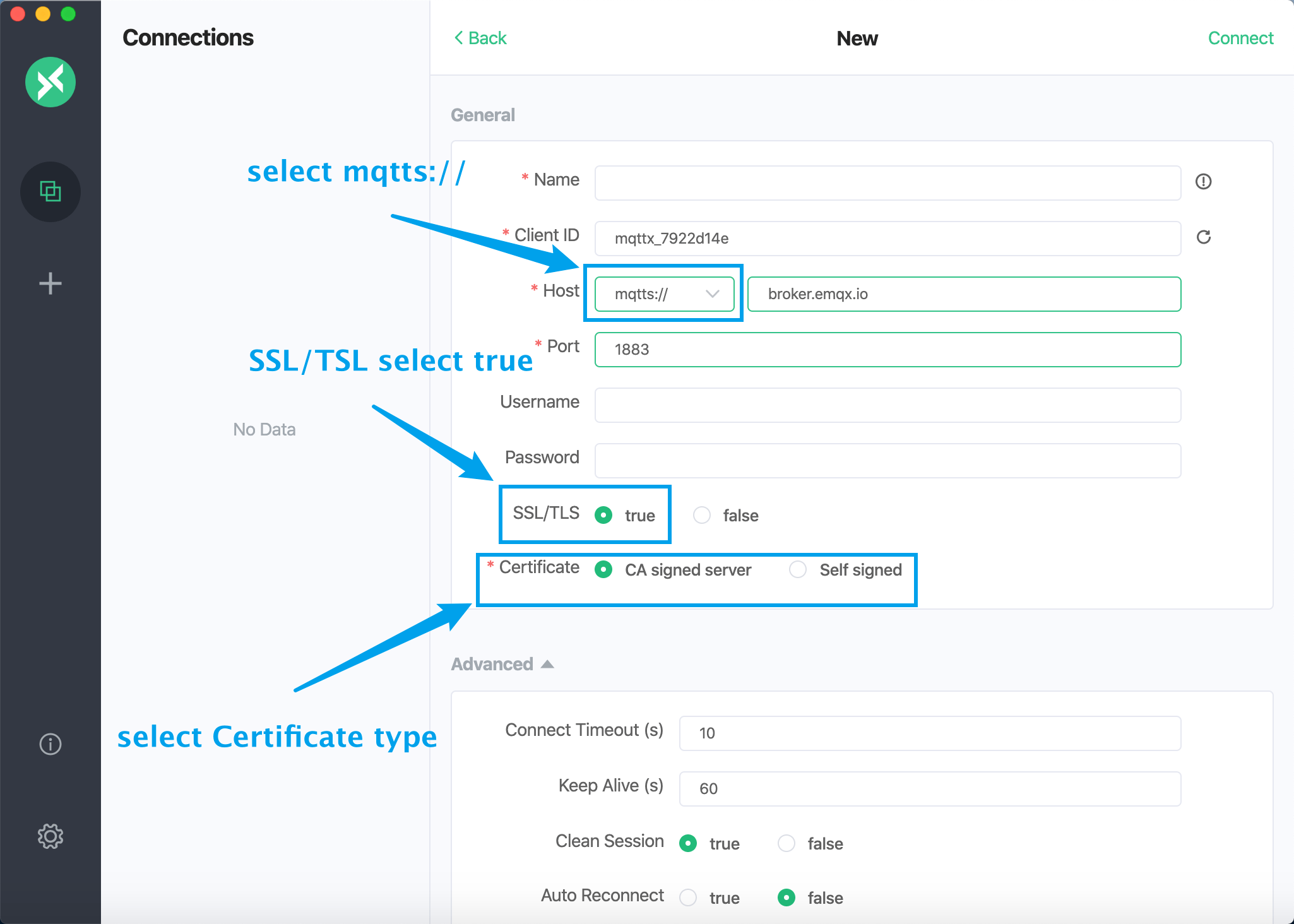Open the Connections panel icon in sidebar
Screen dimensions: 1294x924
[x=50, y=192]
